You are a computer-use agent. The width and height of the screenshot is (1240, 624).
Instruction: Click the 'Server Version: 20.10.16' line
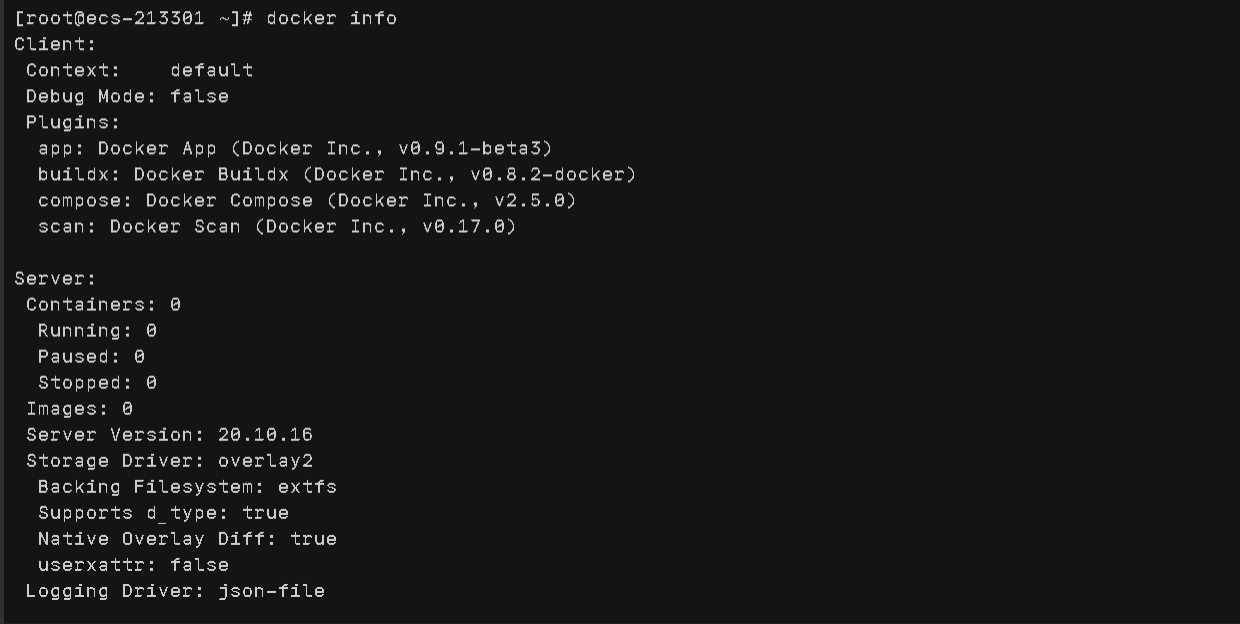coord(169,434)
